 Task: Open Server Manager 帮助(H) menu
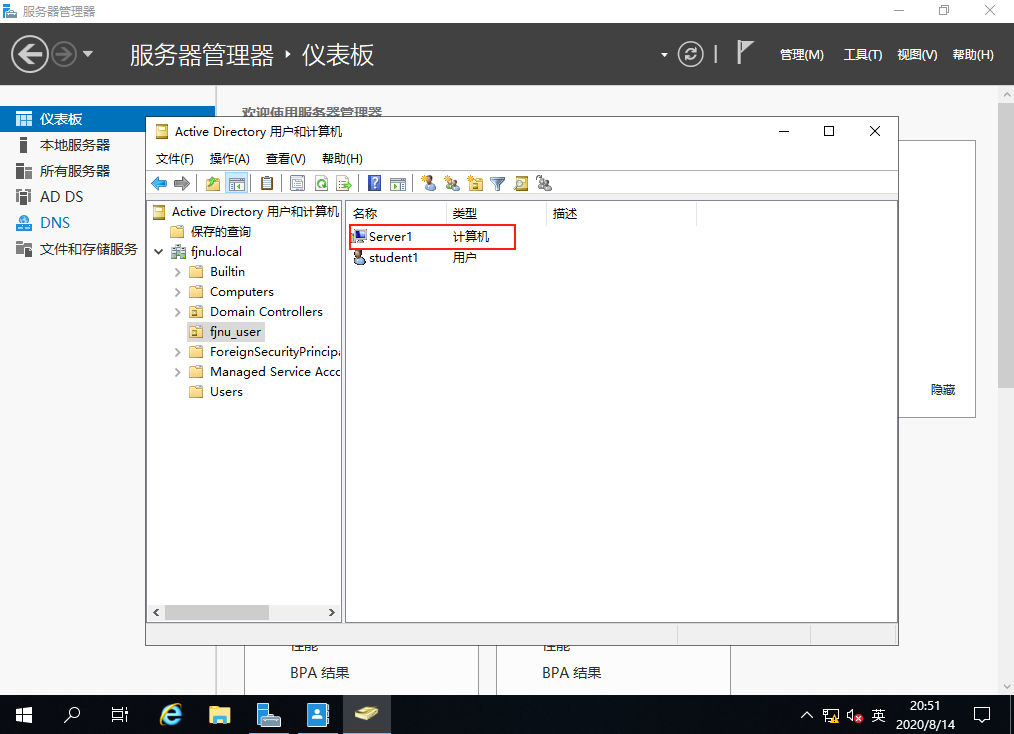(973, 55)
